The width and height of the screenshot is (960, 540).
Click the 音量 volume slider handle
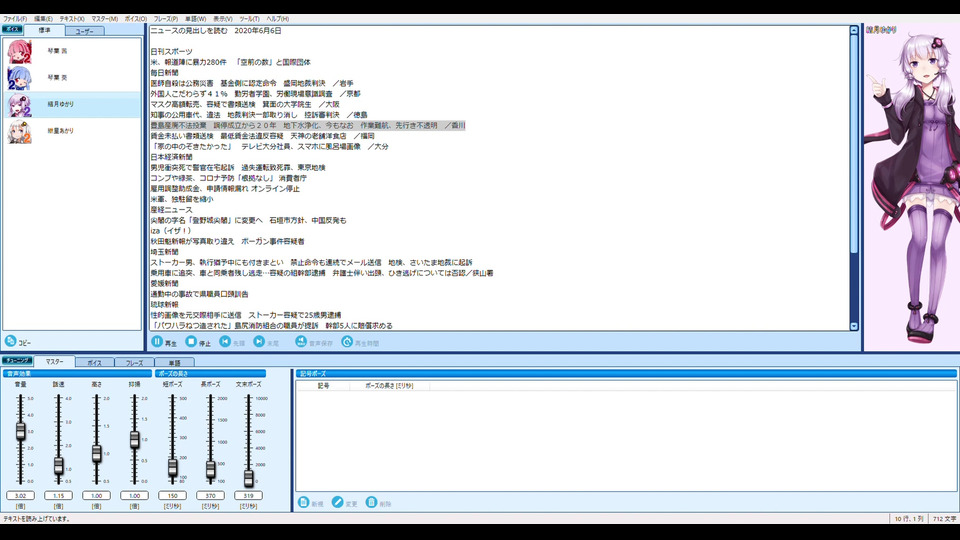coord(21,431)
